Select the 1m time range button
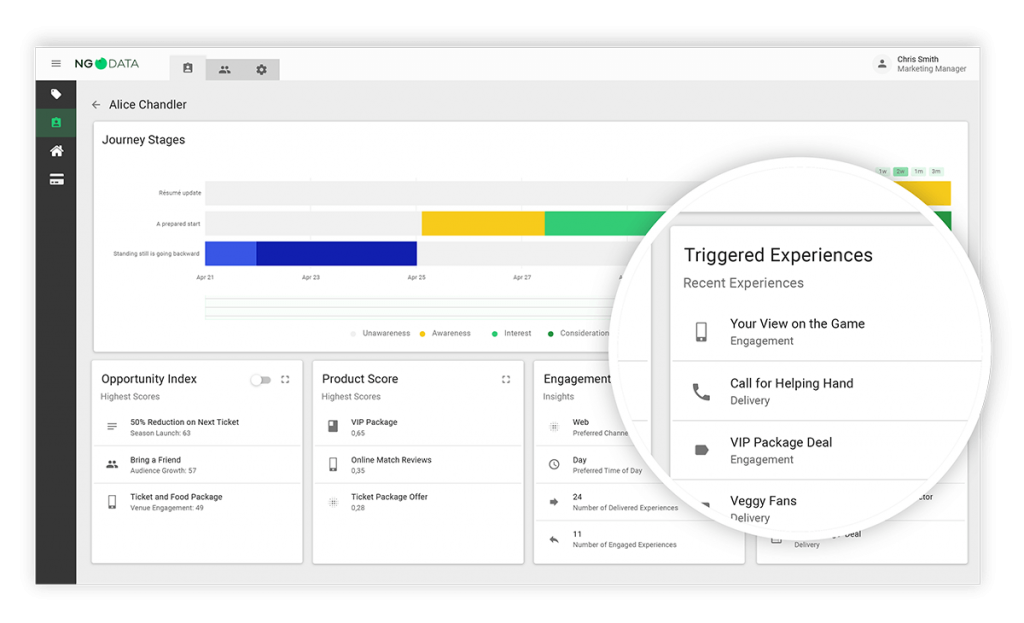 coord(919,172)
